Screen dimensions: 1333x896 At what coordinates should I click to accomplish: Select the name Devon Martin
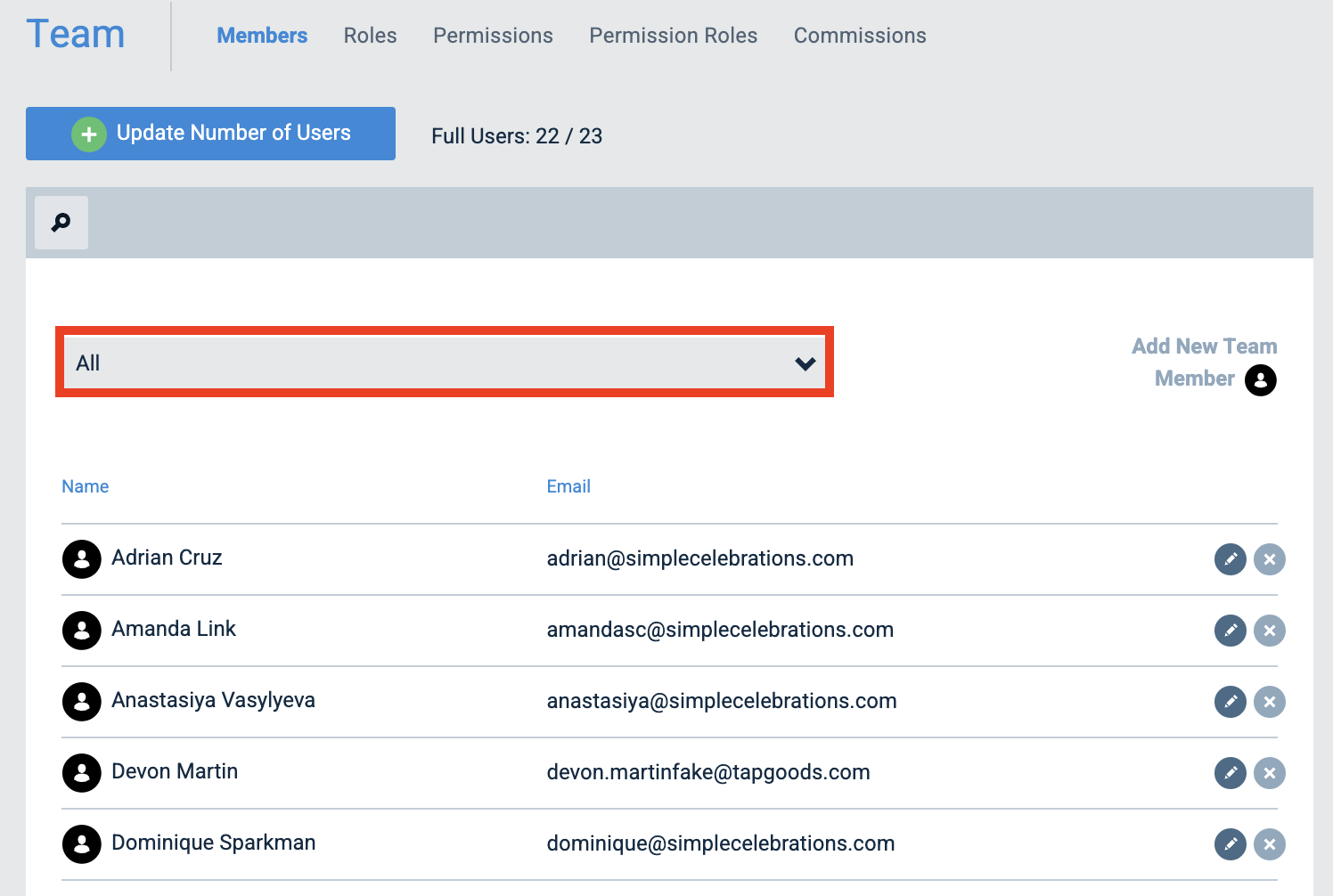(175, 771)
